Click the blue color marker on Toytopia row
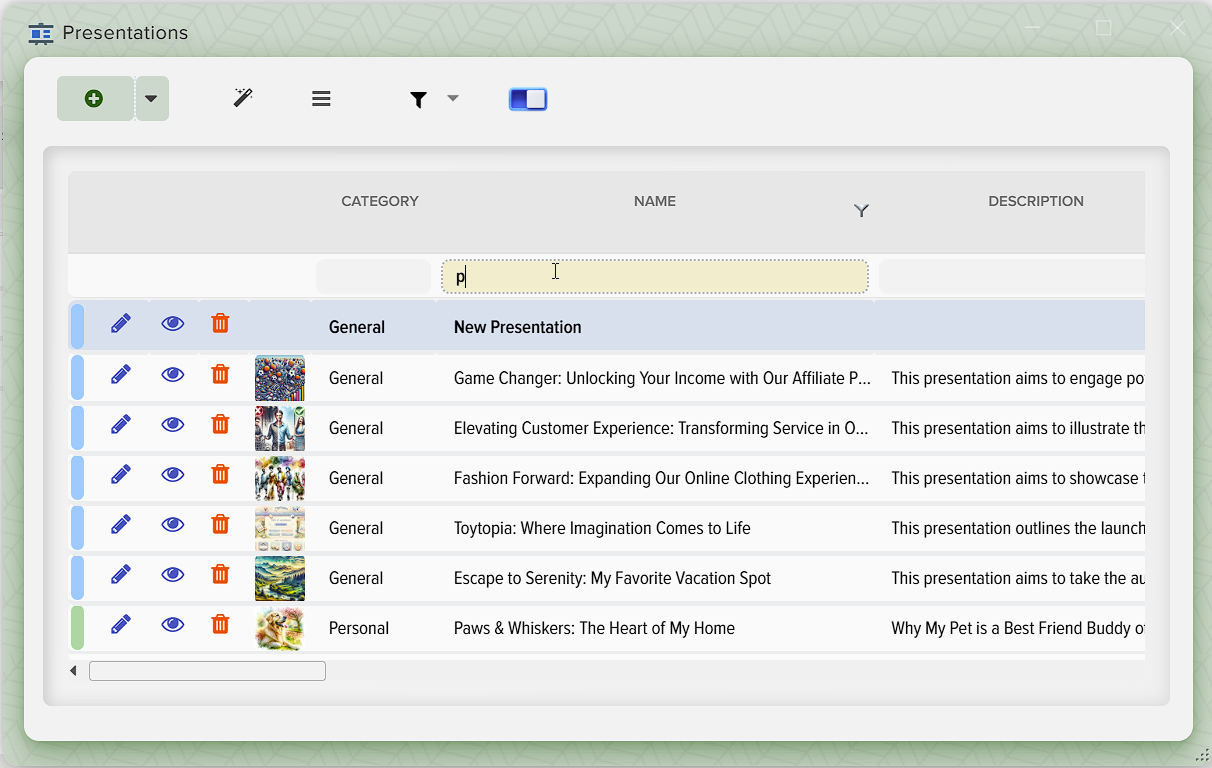The width and height of the screenshot is (1212, 768). coord(78,528)
